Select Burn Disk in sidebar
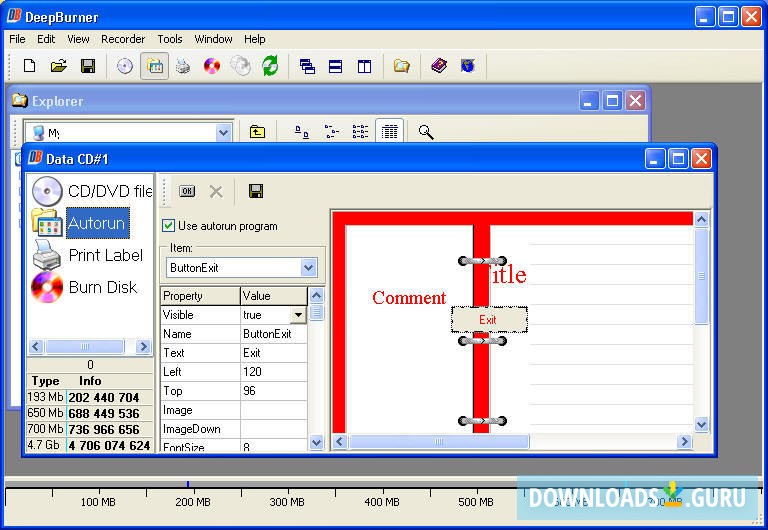768x530 pixels. tap(84, 287)
